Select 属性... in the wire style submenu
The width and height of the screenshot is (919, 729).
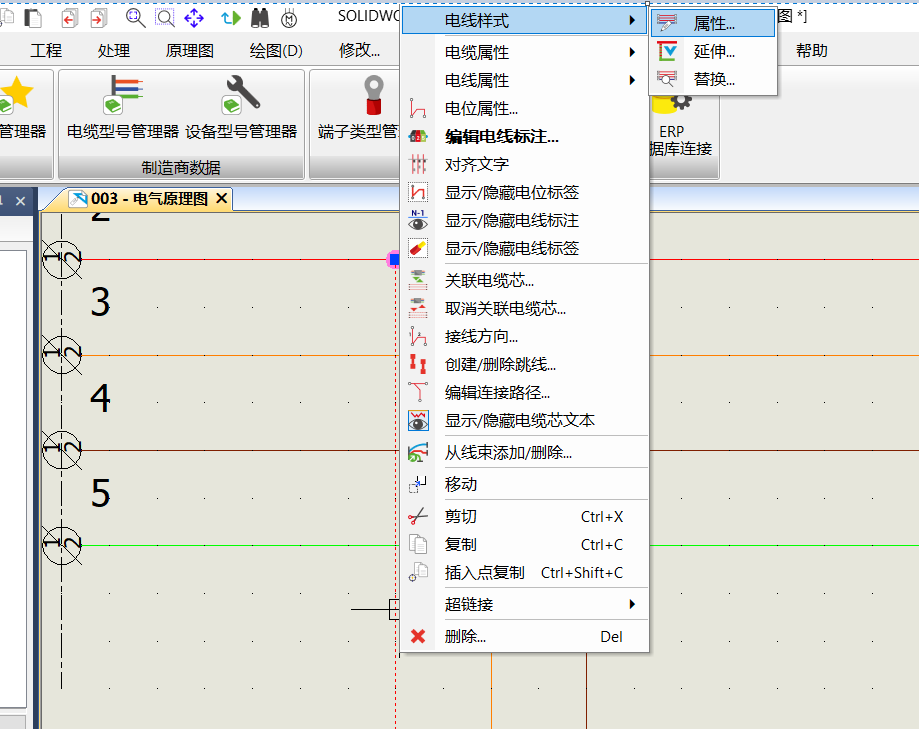pyautogui.click(x=714, y=23)
